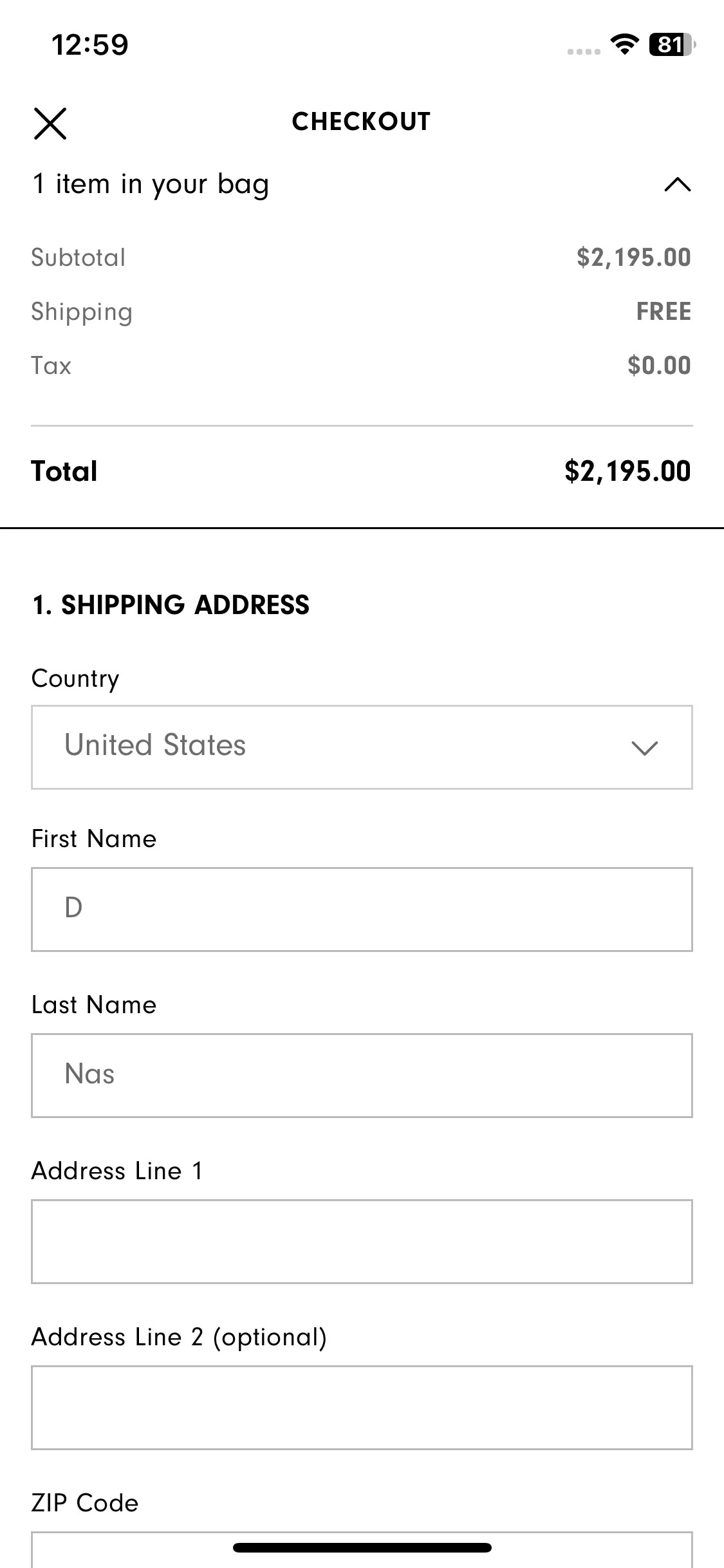Focus the Last Name field containing Nas
724x1568 pixels.
362,1076
